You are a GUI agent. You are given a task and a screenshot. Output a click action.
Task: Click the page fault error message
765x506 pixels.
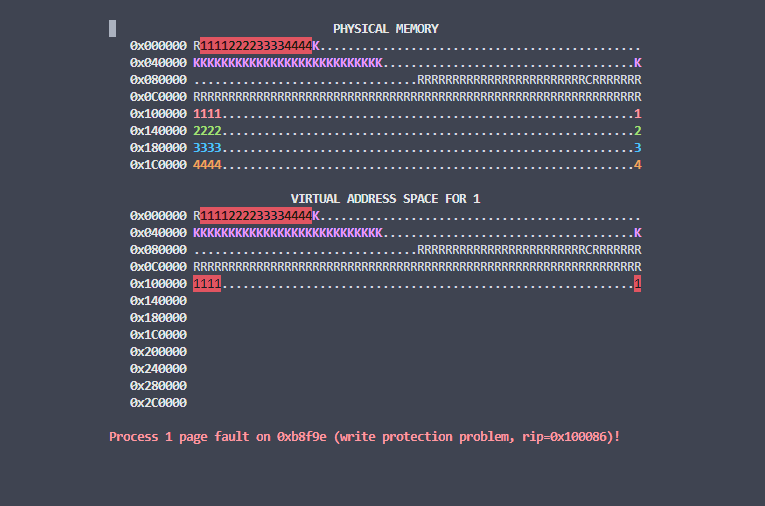(x=364, y=437)
